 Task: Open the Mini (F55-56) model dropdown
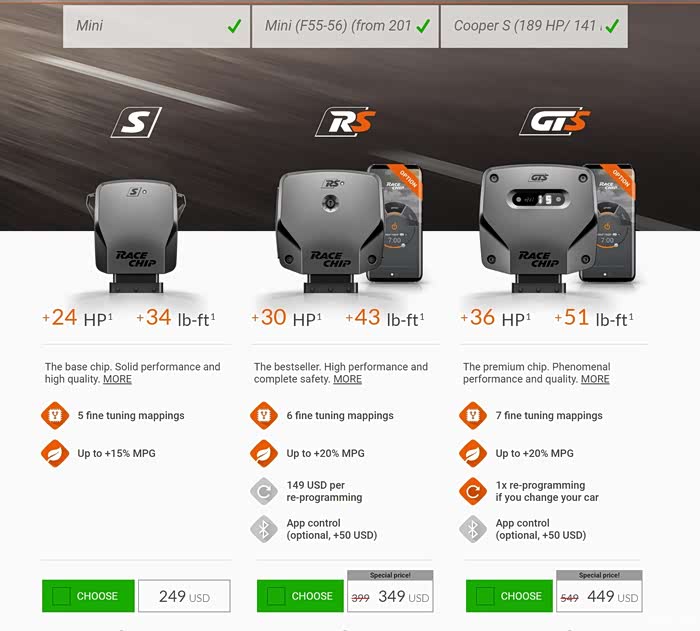345,26
